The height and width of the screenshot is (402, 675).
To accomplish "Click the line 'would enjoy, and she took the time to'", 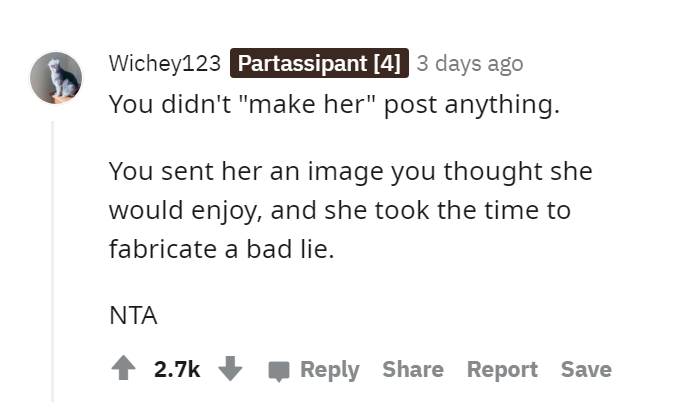I will 340,210.
